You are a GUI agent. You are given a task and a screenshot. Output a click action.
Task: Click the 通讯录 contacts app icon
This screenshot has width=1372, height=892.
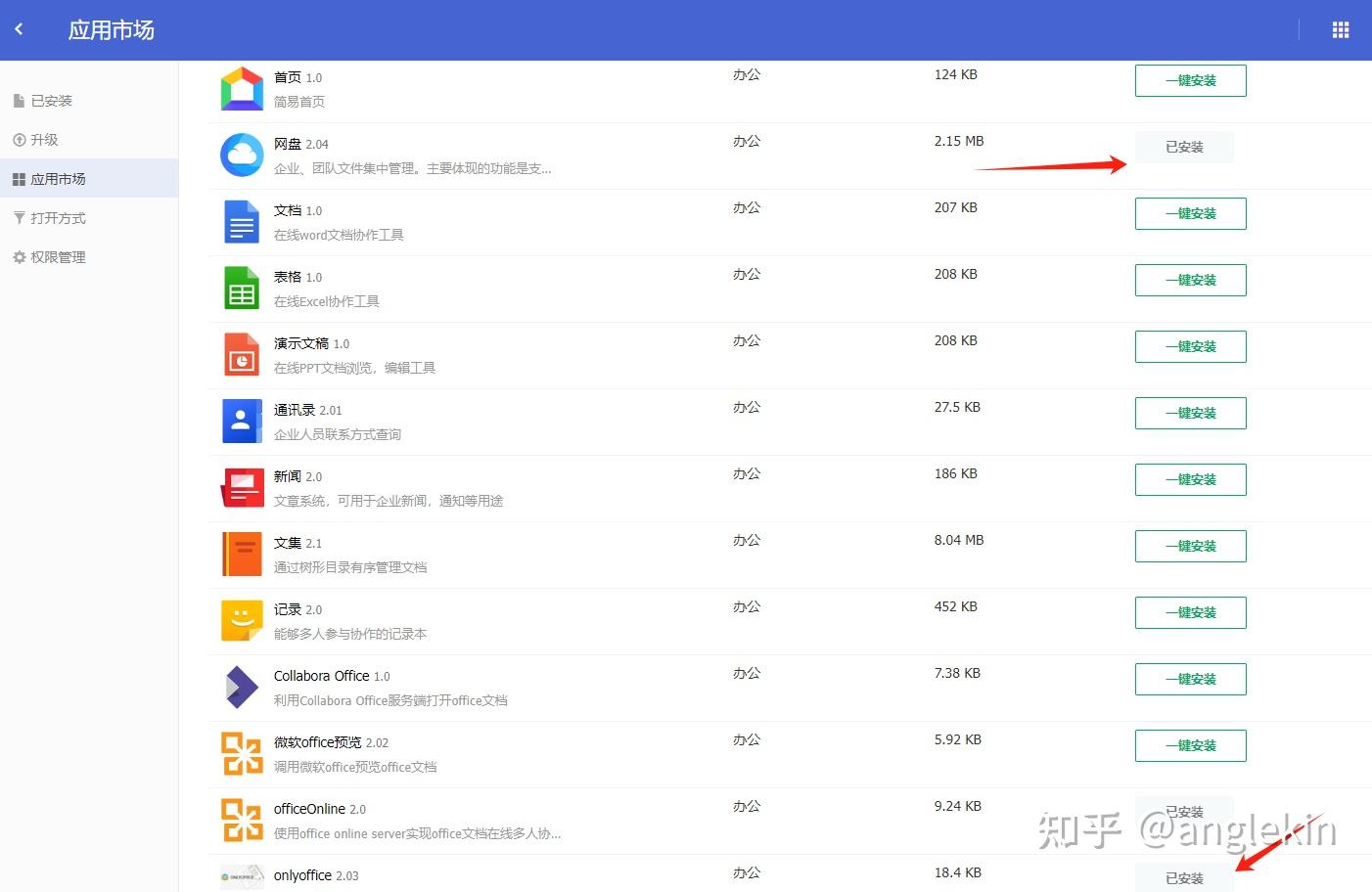click(242, 421)
